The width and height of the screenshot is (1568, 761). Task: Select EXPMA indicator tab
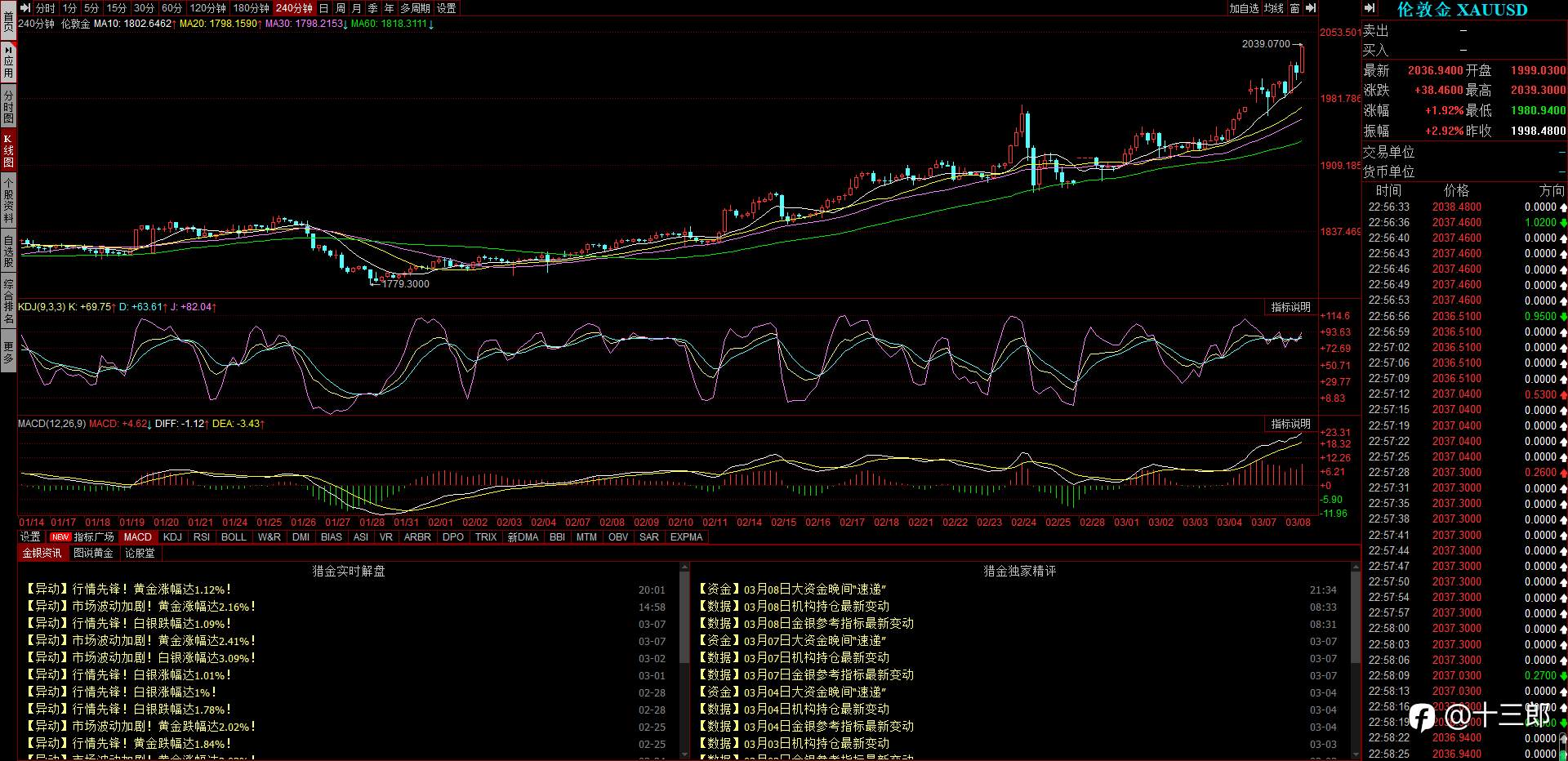[686, 537]
